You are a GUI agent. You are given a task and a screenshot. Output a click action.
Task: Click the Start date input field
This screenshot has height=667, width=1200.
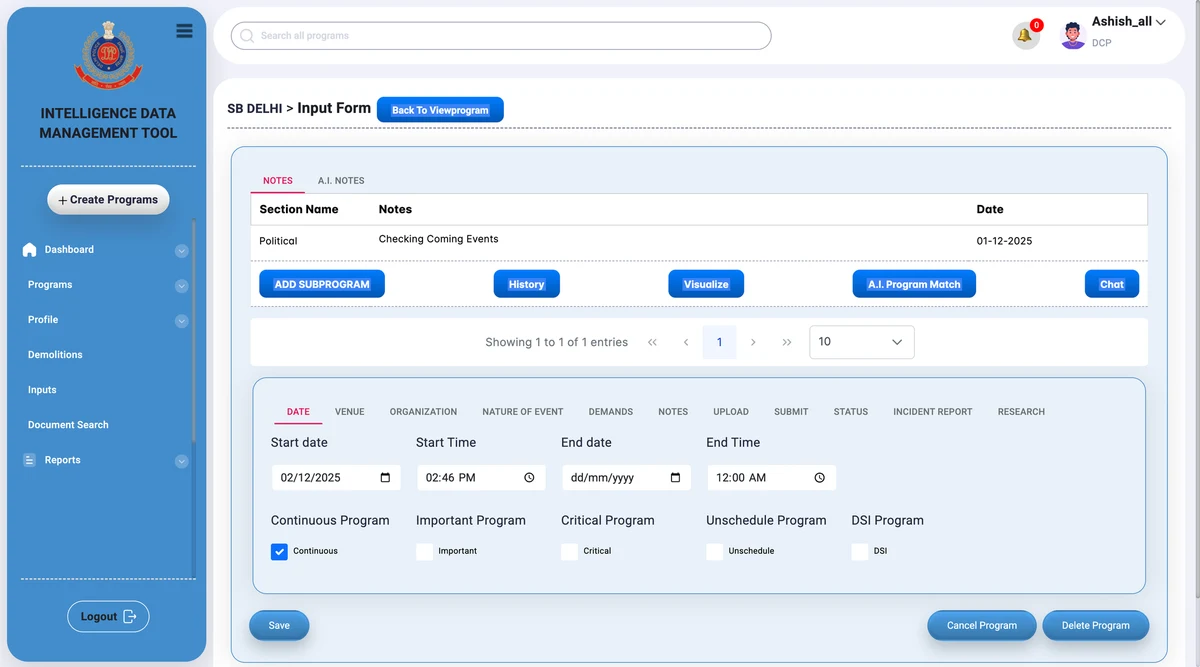(x=336, y=478)
